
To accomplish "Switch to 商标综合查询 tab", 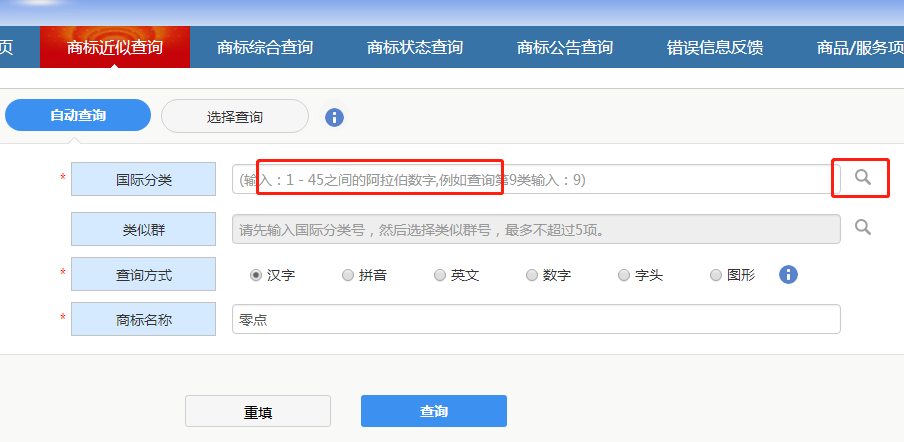I will click(265, 47).
